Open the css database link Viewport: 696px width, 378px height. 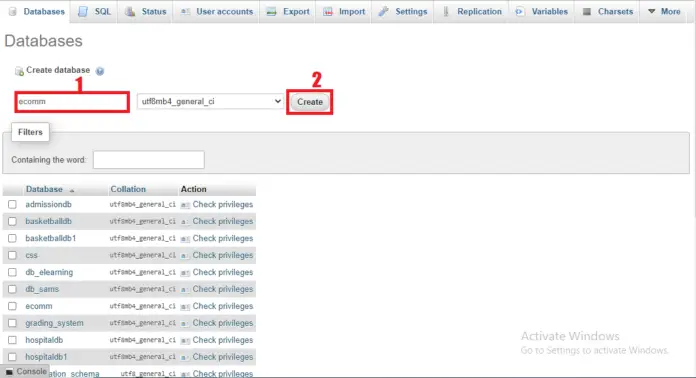(32, 255)
